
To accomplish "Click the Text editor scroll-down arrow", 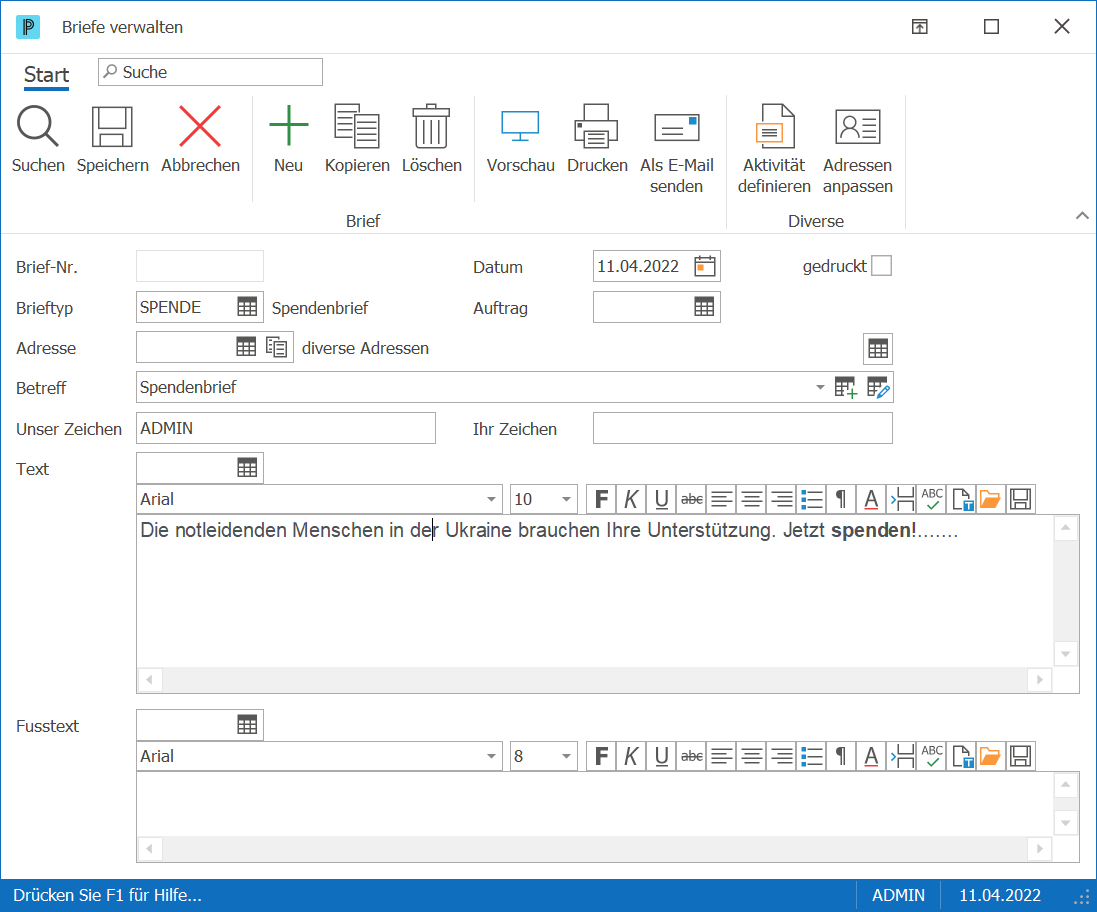I will pyautogui.click(x=1066, y=654).
